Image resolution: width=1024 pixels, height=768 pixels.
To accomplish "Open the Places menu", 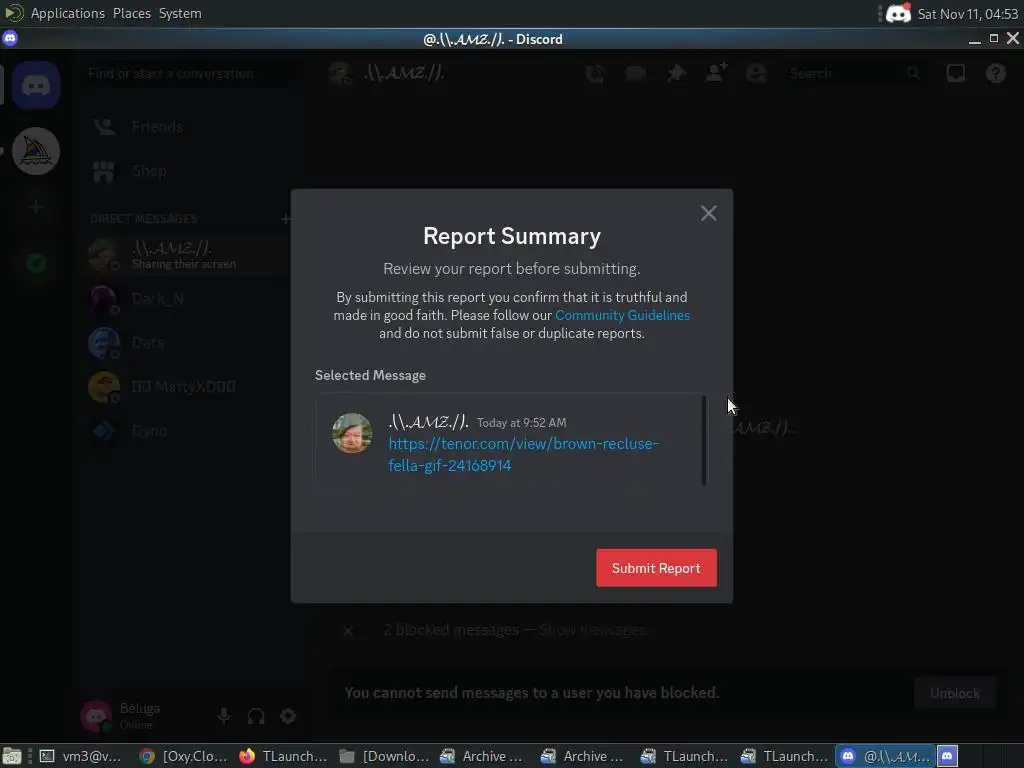I will 132,13.
